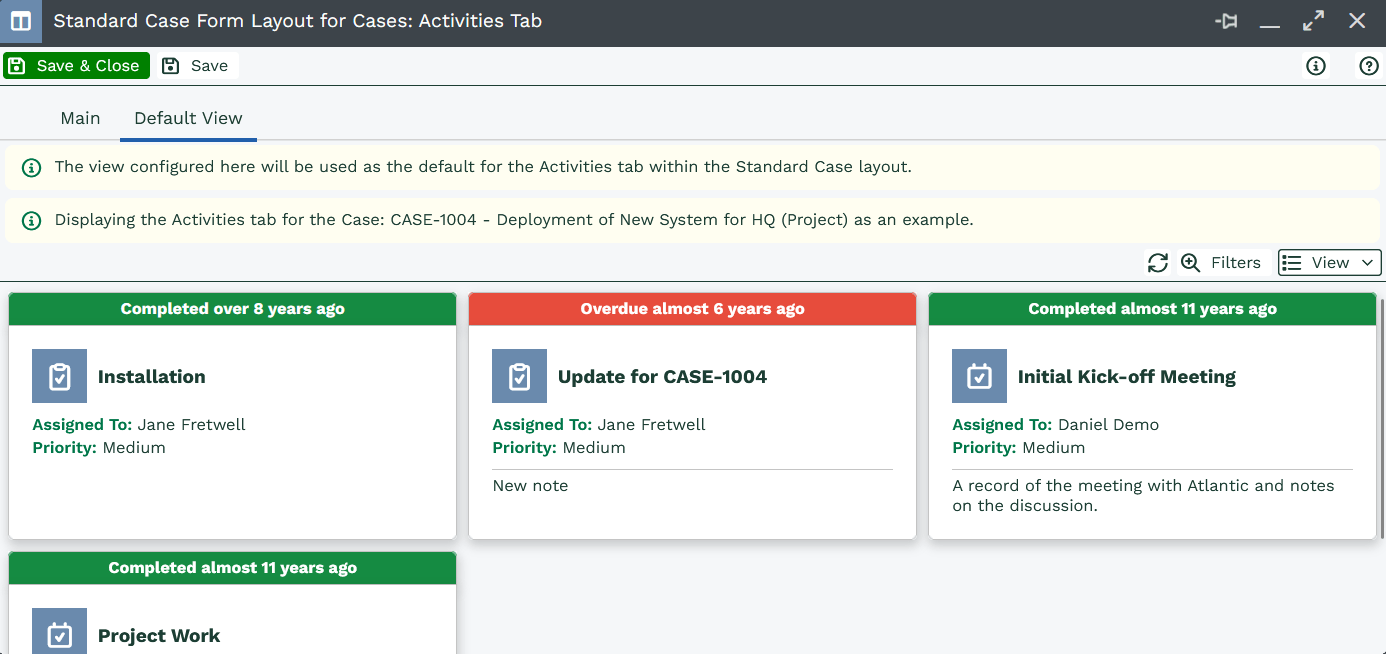Click the Initial Kick-off Meeting calendar icon
Image resolution: width=1386 pixels, height=654 pixels.
[x=979, y=376]
